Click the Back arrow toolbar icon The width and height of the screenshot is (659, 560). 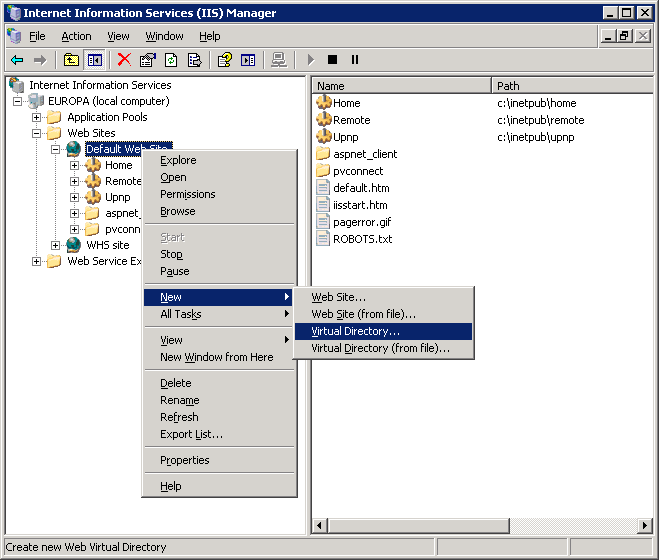click(x=17, y=60)
